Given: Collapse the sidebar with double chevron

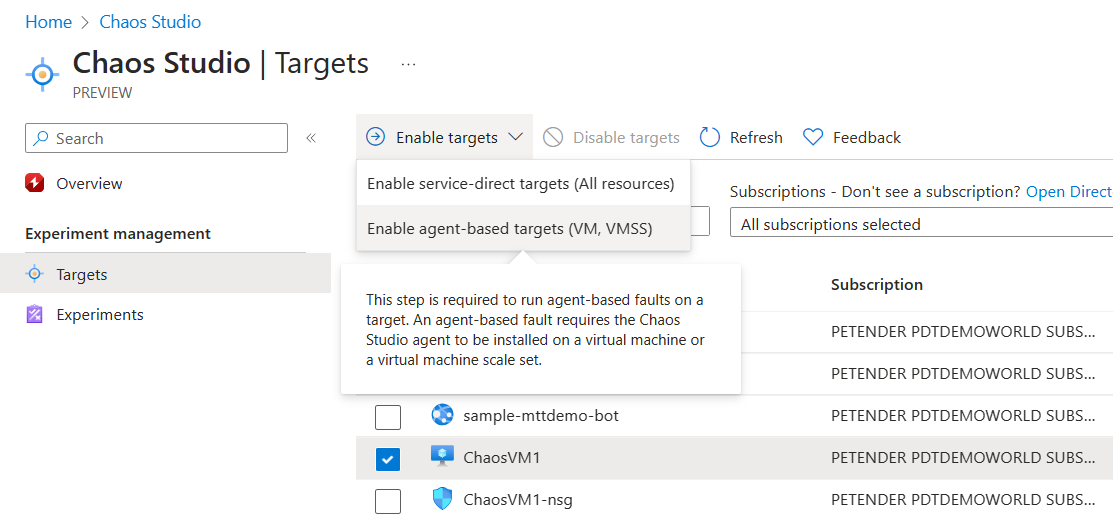Looking at the screenshot, I should 311,138.
